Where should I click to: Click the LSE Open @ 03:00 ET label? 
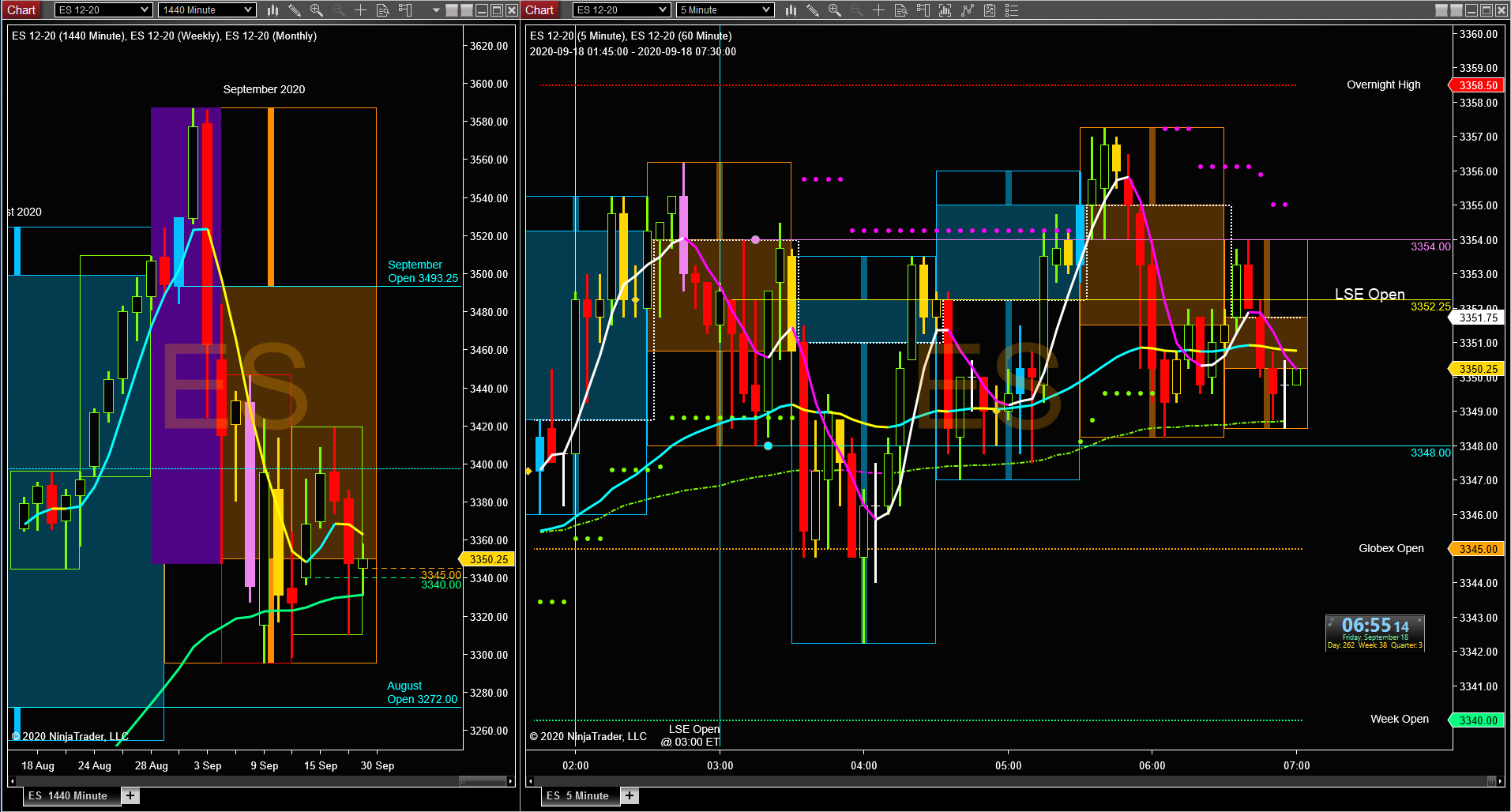click(x=690, y=735)
